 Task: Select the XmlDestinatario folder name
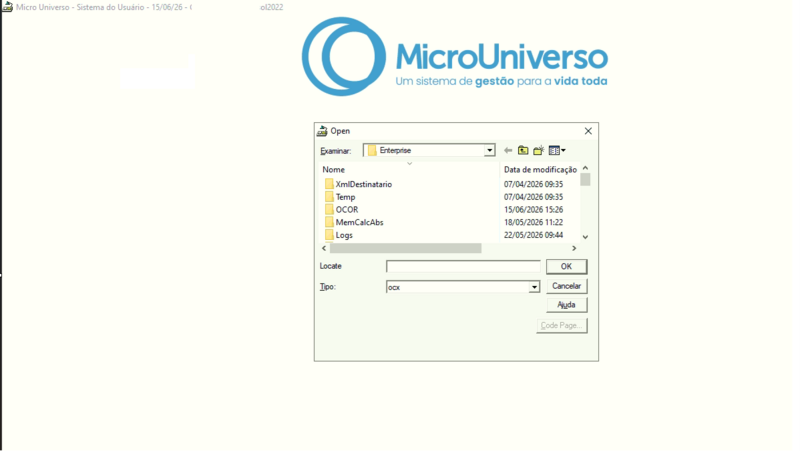coord(364,184)
